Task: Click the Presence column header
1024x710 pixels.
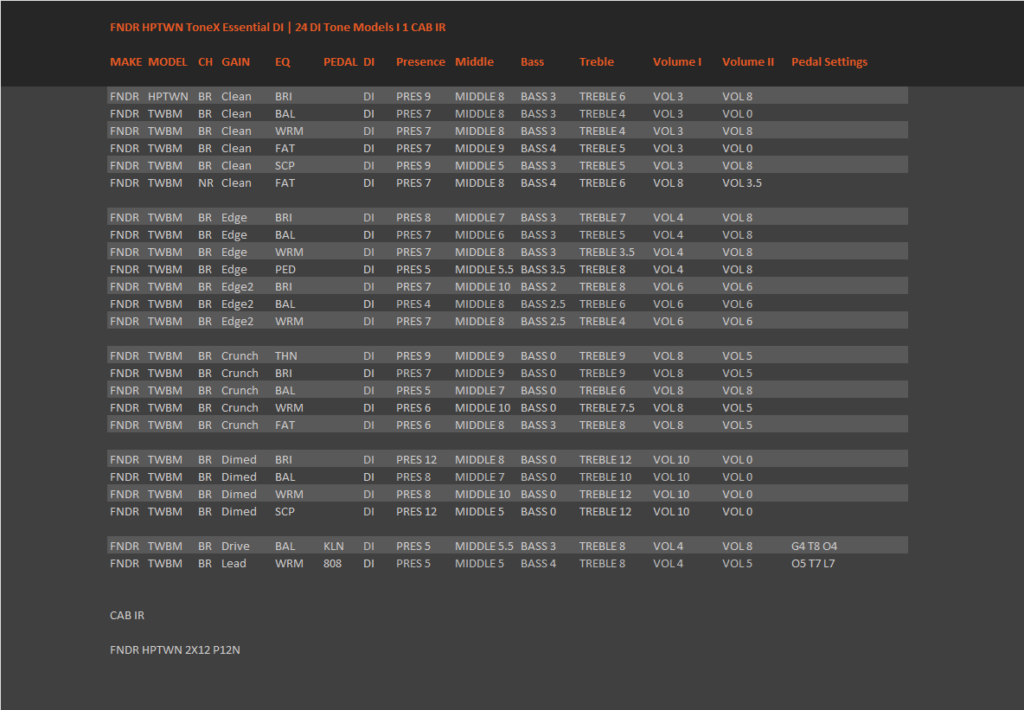Action: [420, 62]
